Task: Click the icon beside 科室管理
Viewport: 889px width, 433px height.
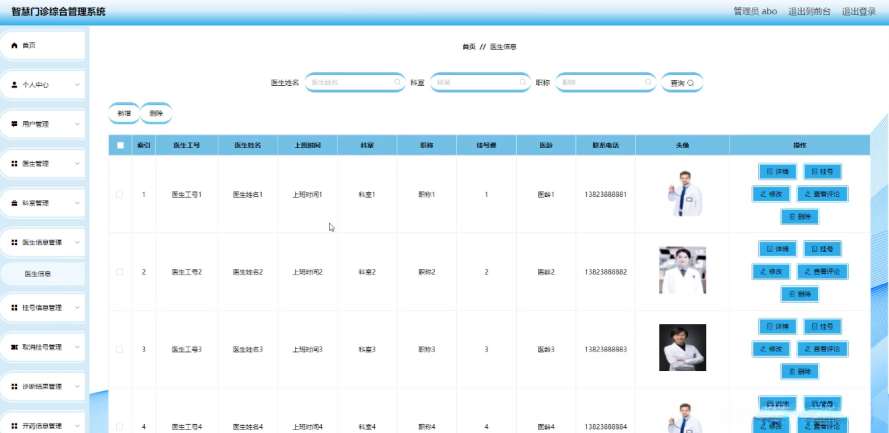Action: point(15,203)
